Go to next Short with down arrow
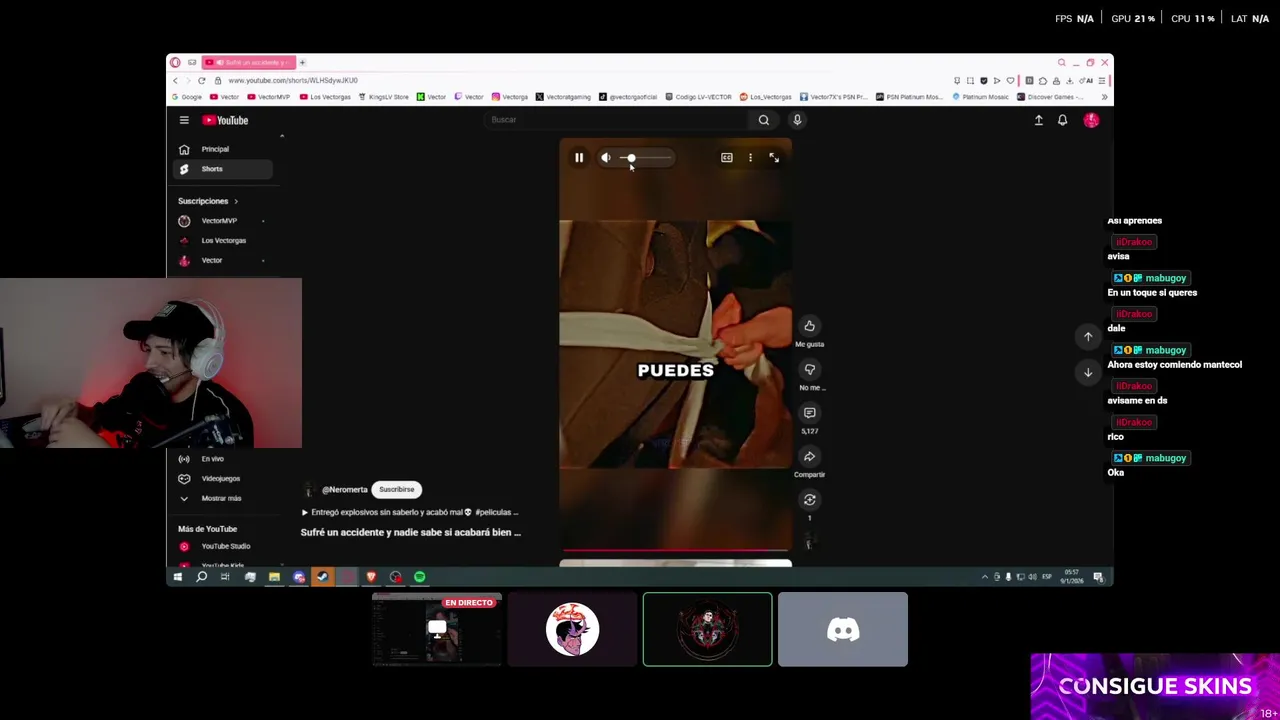This screenshot has height=720, width=1280. (x=1088, y=372)
